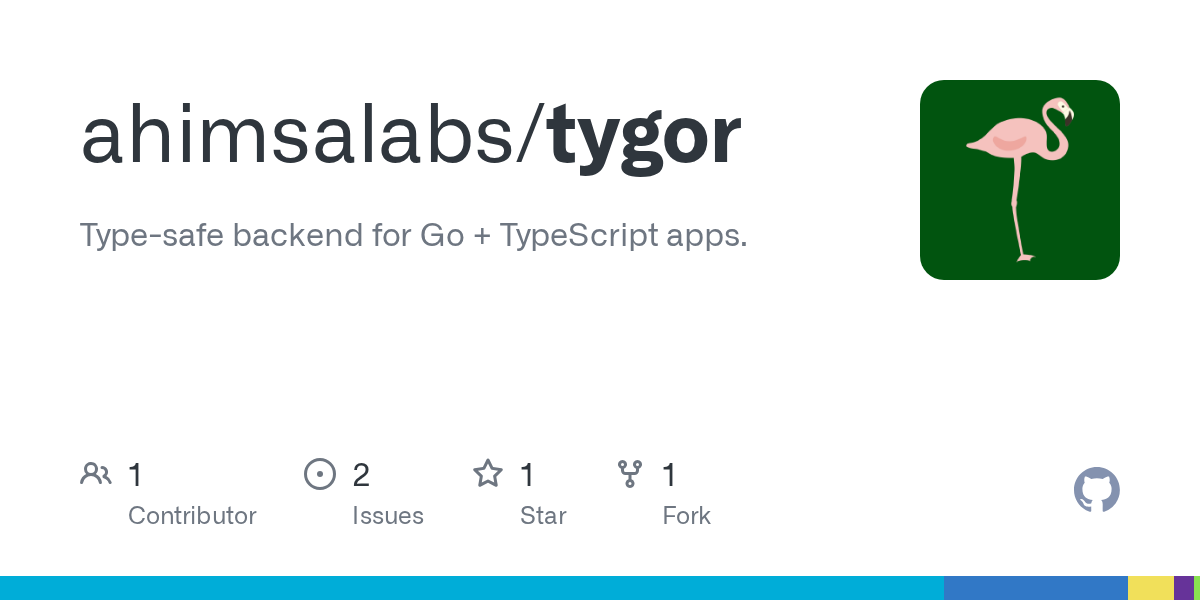1200x600 pixels.
Task: Click the Star outline icon
Action: 488,474
